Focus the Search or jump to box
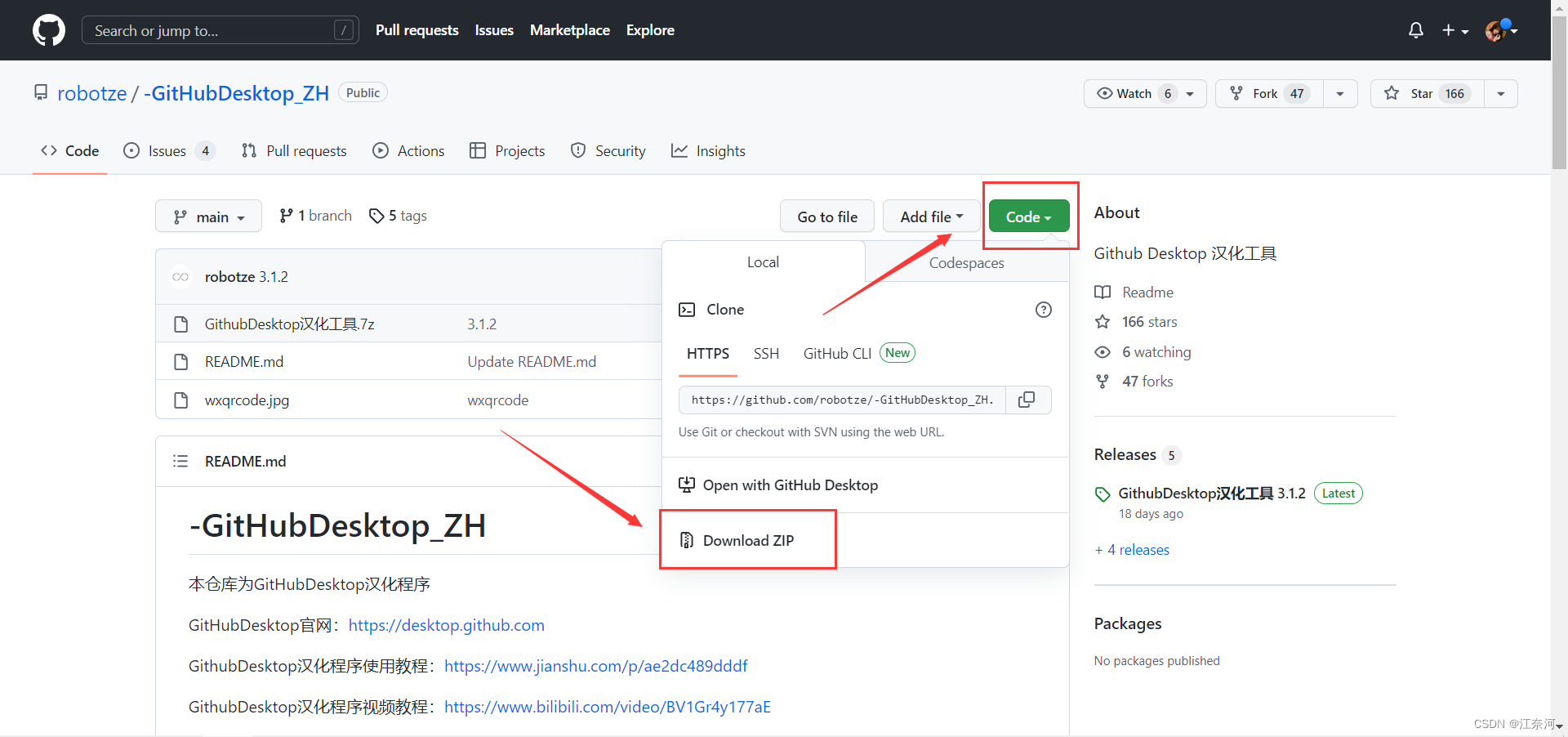Viewport: 1568px width, 737px height. (x=220, y=30)
